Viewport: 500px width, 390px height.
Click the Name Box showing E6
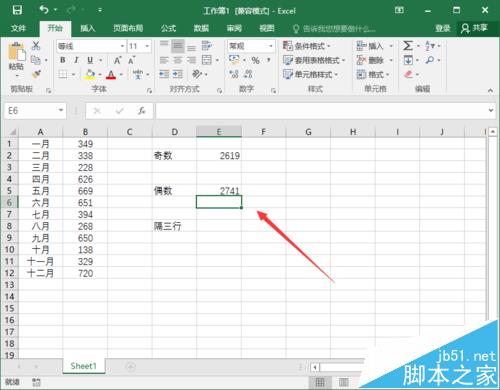[35, 110]
